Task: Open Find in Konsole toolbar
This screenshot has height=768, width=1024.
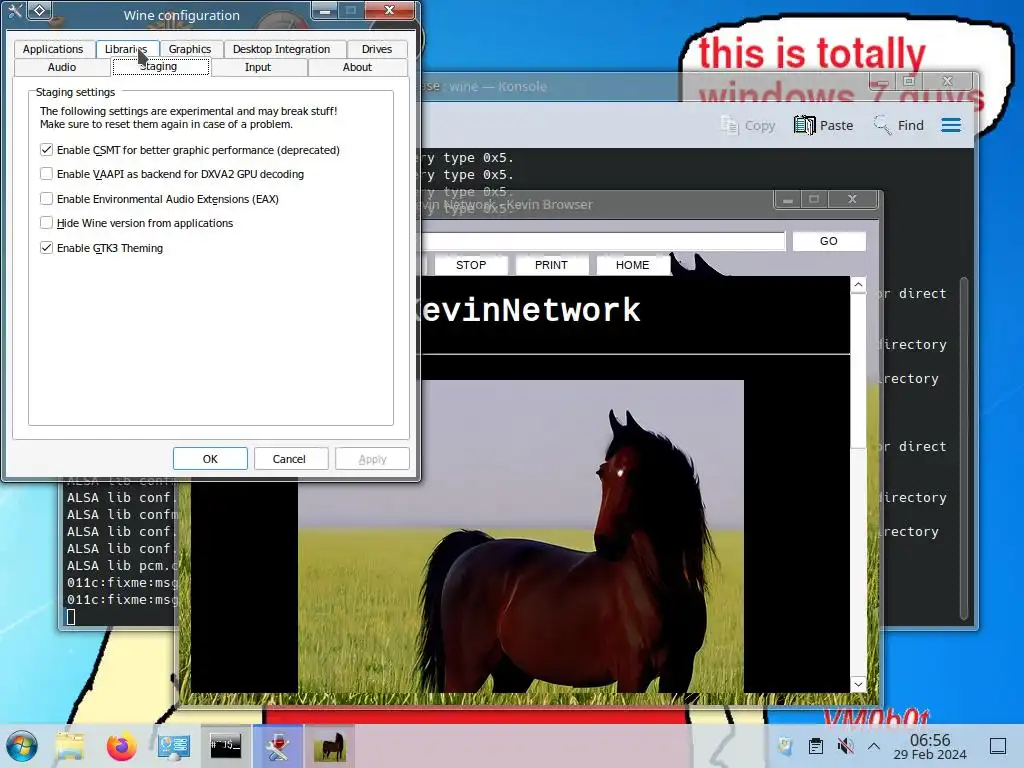Action: (x=899, y=125)
